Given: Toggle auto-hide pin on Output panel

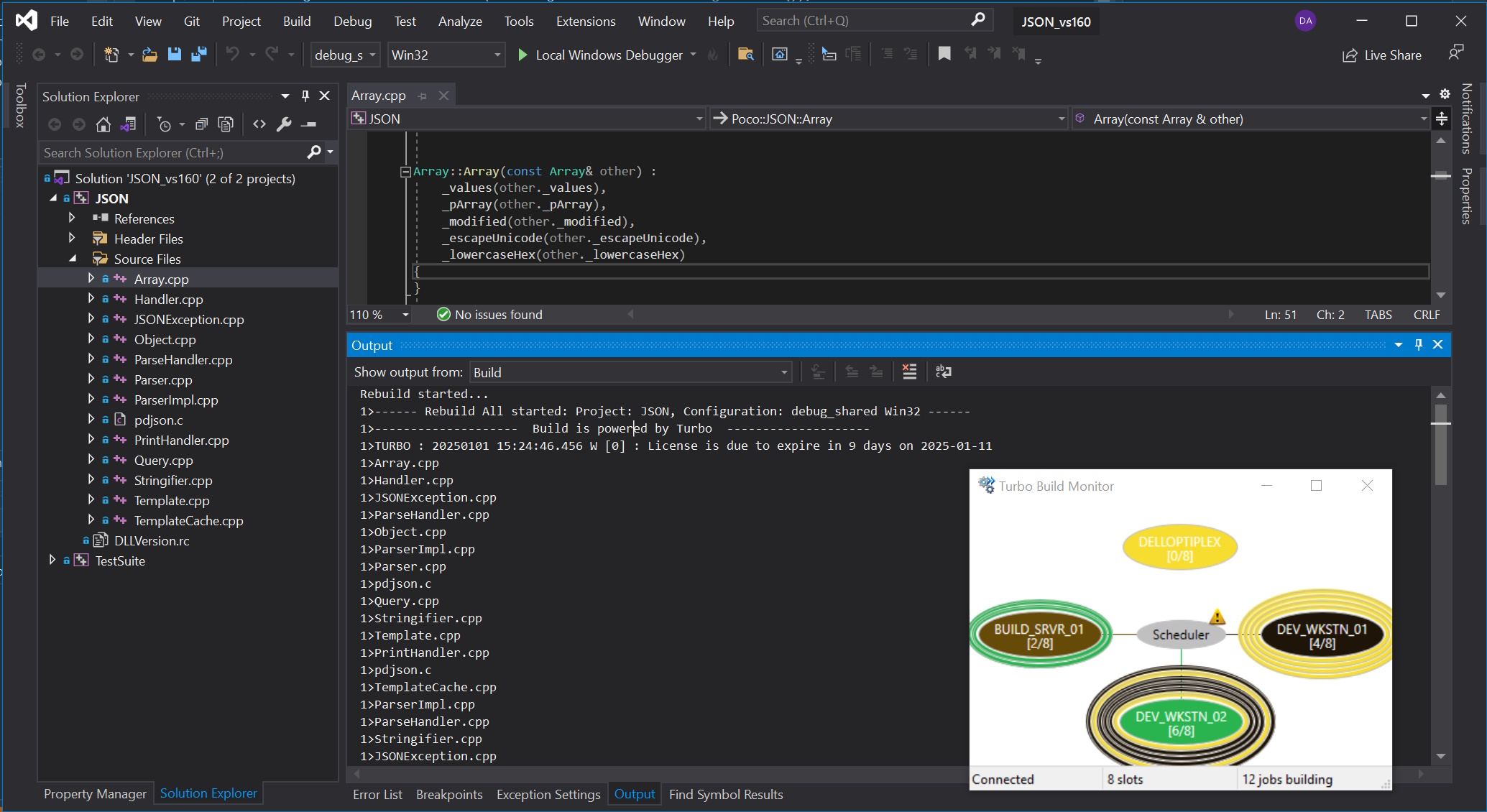Looking at the screenshot, I should coord(1418,345).
